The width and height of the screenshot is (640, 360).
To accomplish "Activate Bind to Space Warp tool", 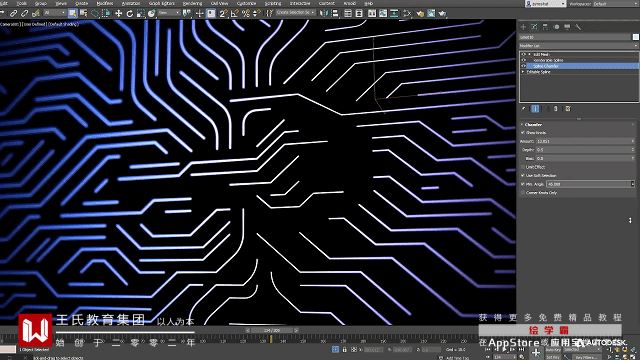I will click(x=36, y=13).
